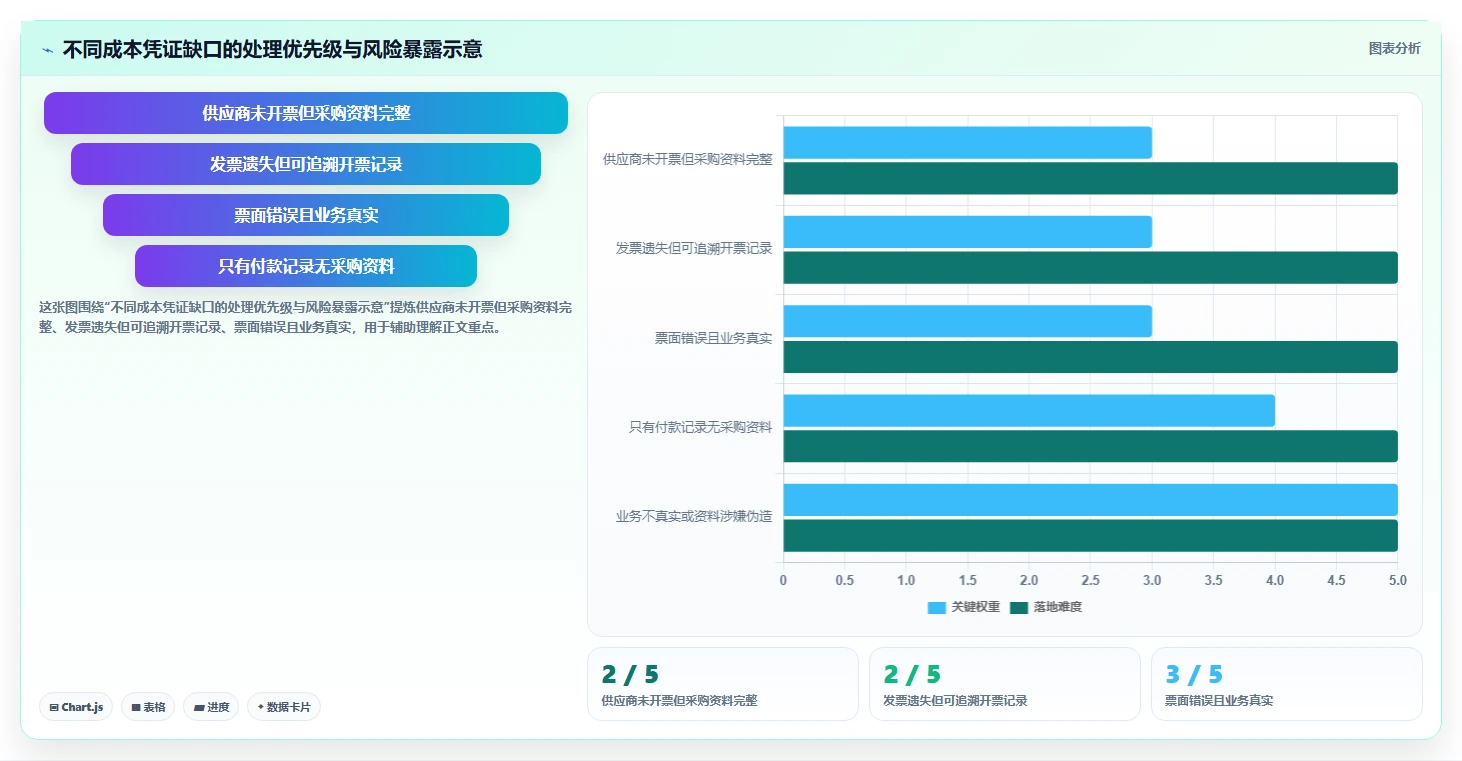Click the lightning icon beside the title
Viewport: 1462px width, 761px height.
pos(47,50)
